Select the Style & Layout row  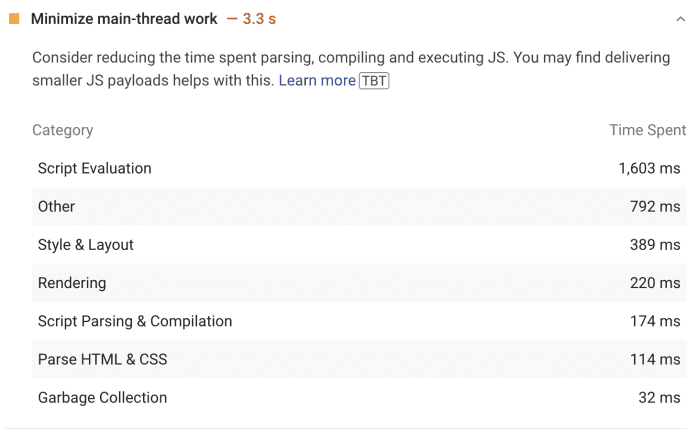pos(86,244)
